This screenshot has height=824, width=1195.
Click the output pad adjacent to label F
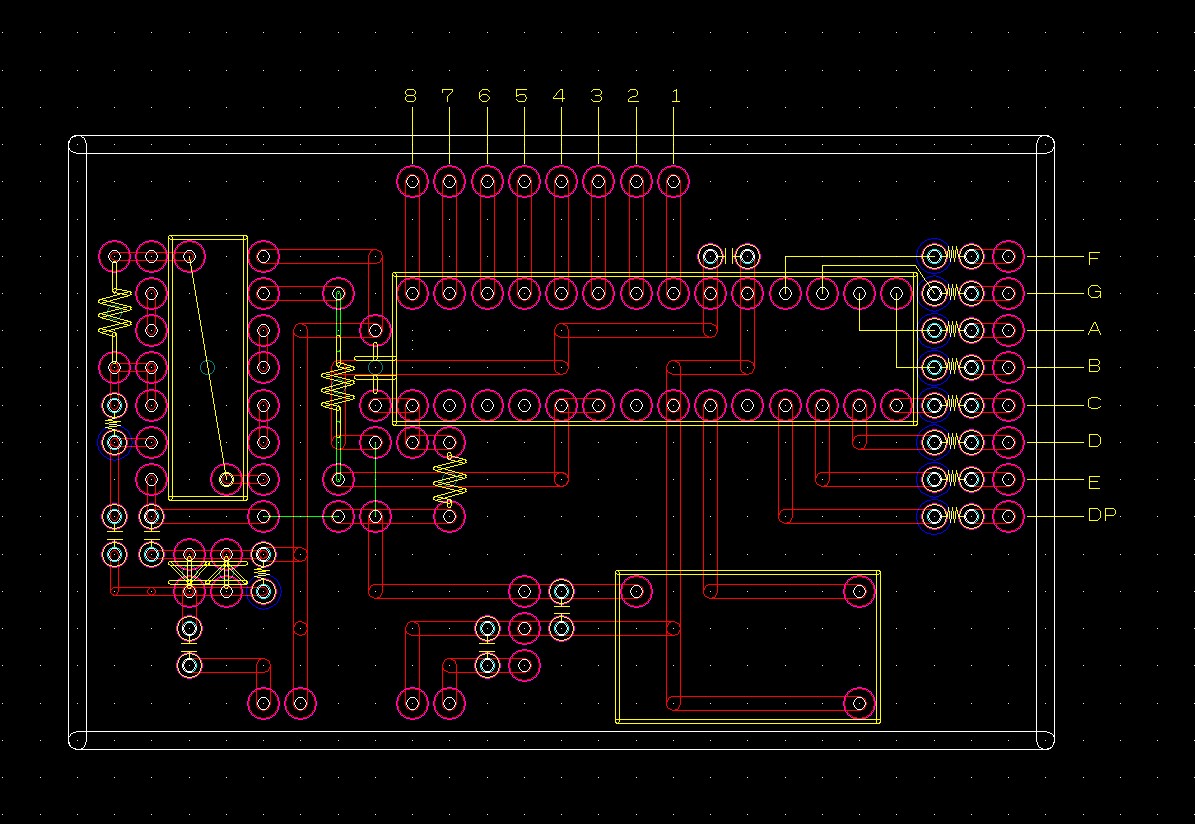(1008, 257)
